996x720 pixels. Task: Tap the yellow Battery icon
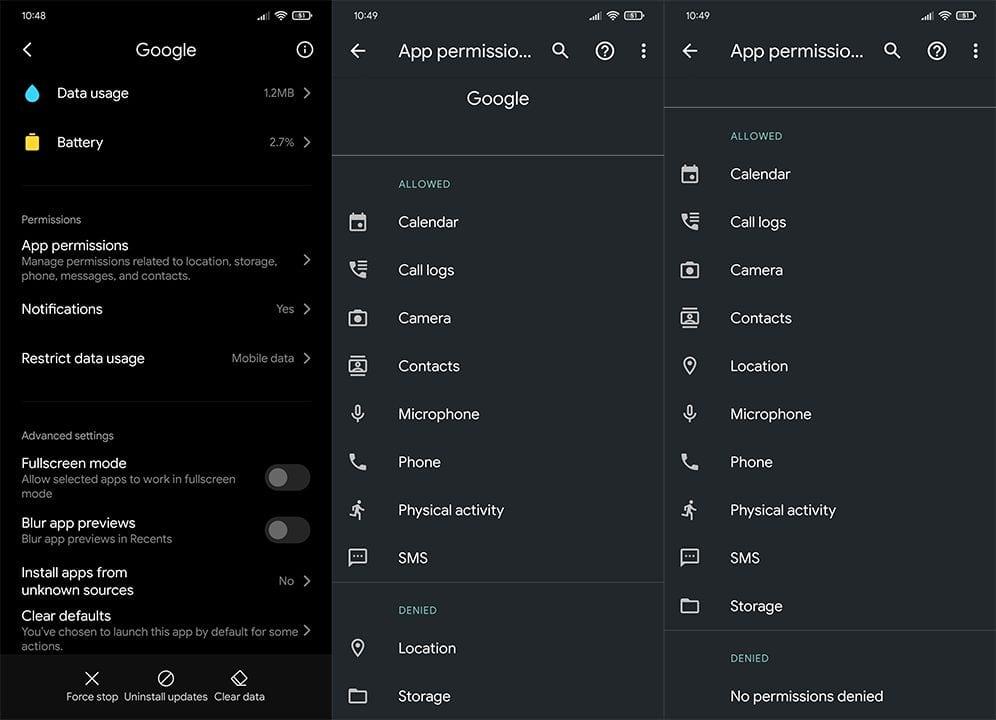(x=32, y=142)
